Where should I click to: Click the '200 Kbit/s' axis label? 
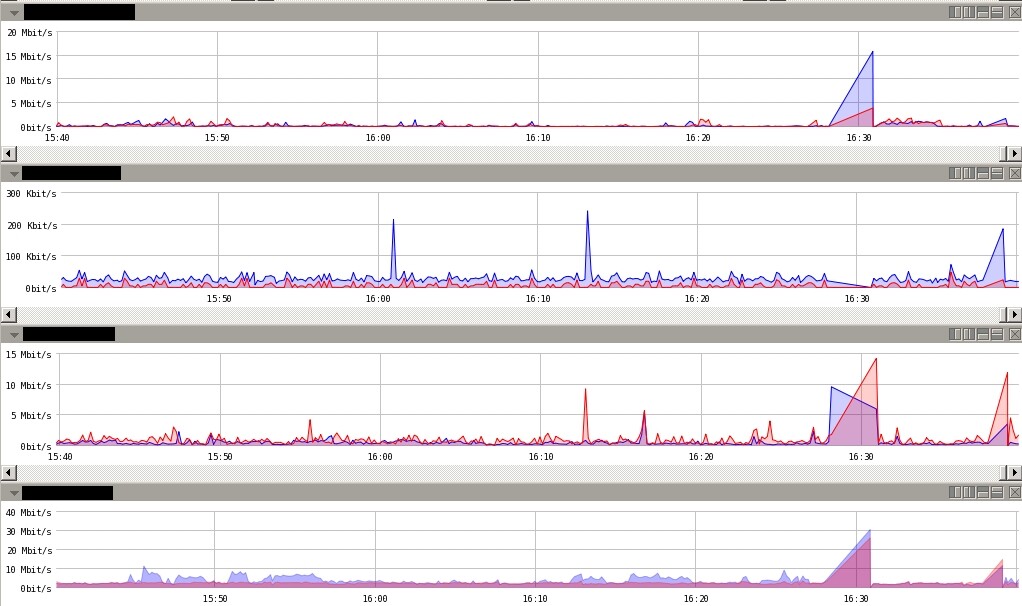click(31, 225)
